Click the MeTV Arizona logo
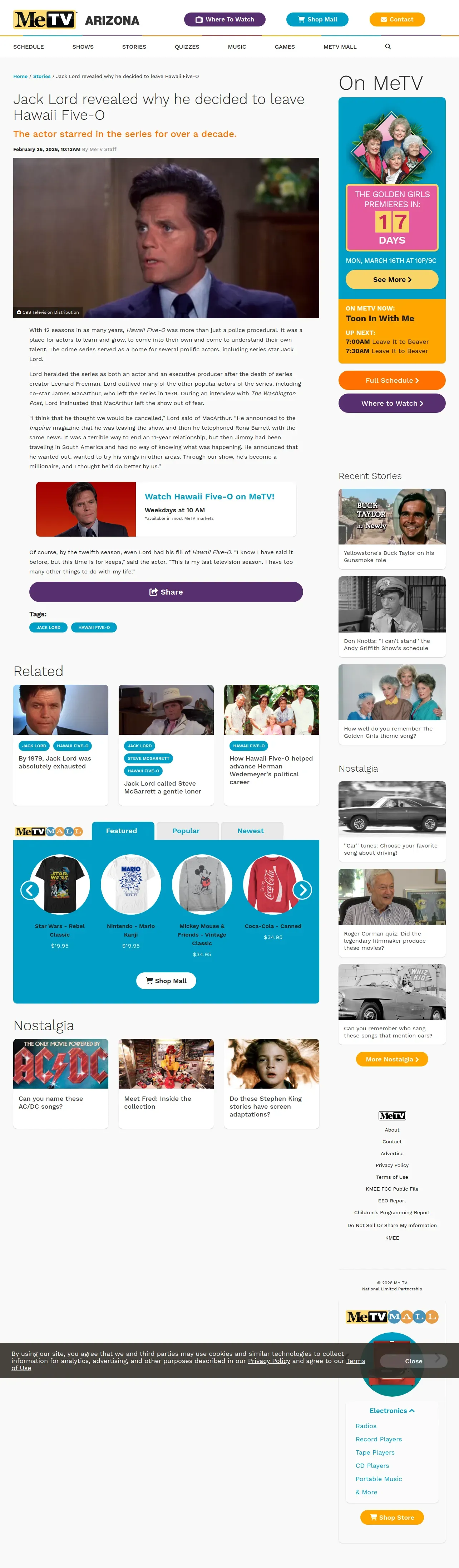This screenshot has height=1568, width=459. 76,19
